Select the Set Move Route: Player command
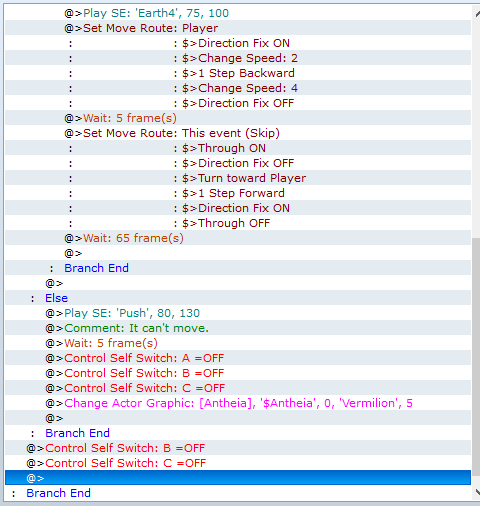The image size is (480, 506). tap(238, 28)
